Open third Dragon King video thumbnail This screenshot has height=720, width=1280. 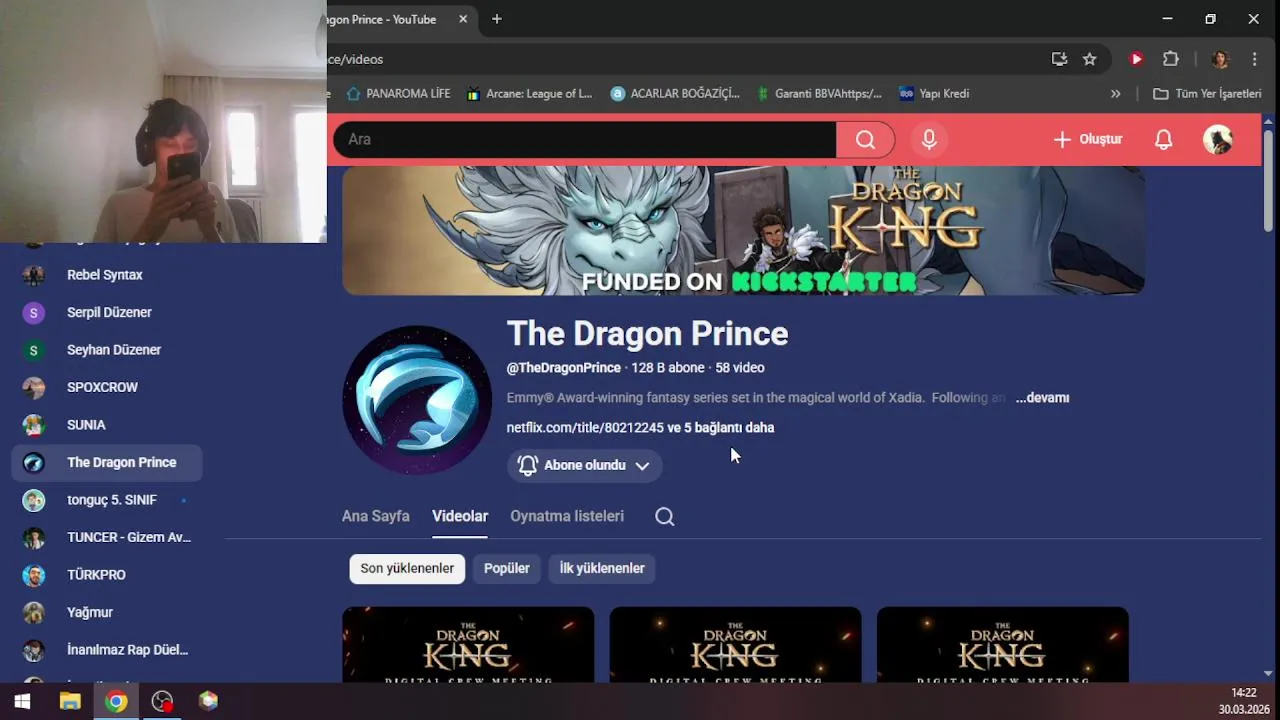pyautogui.click(x=1002, y=645)
